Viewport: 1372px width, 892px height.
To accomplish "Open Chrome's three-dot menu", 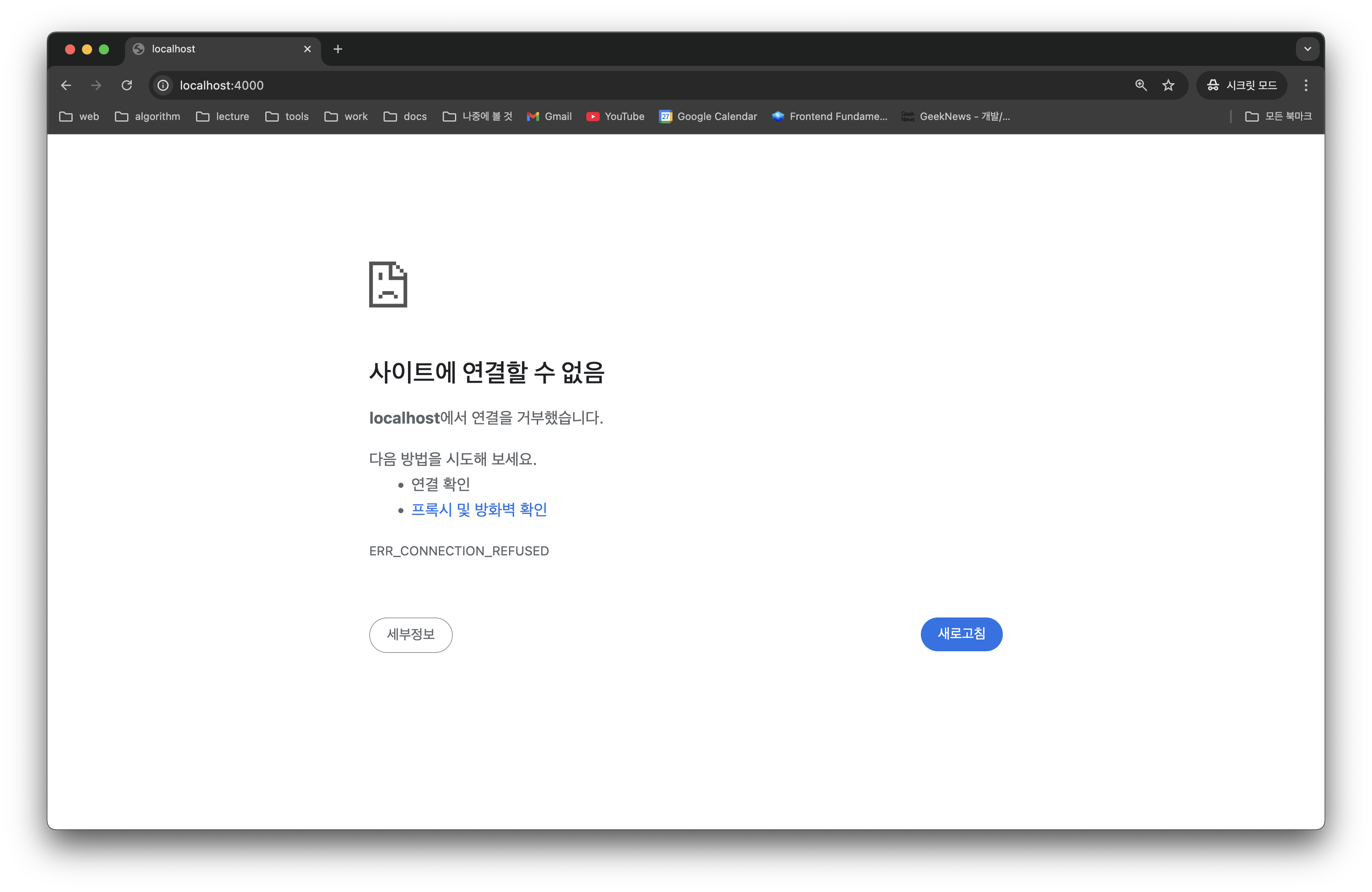I will pos(1306,85).
